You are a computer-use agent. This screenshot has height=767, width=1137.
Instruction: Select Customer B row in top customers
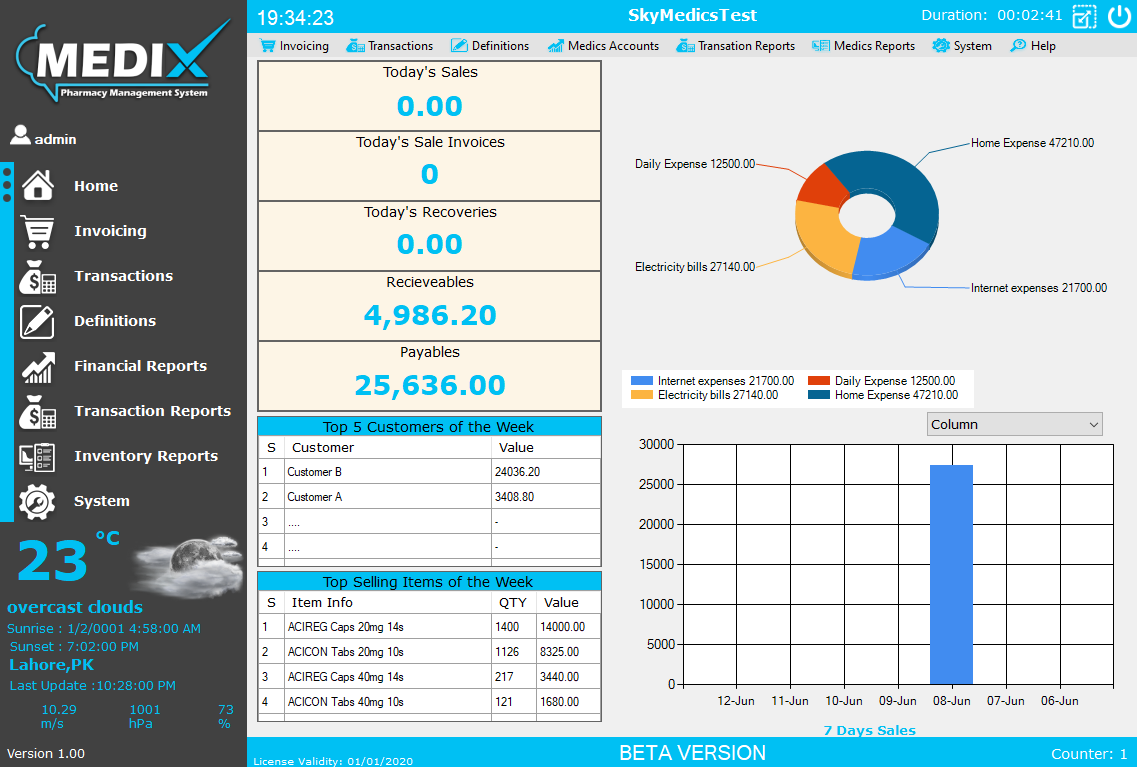click(429, 472)
